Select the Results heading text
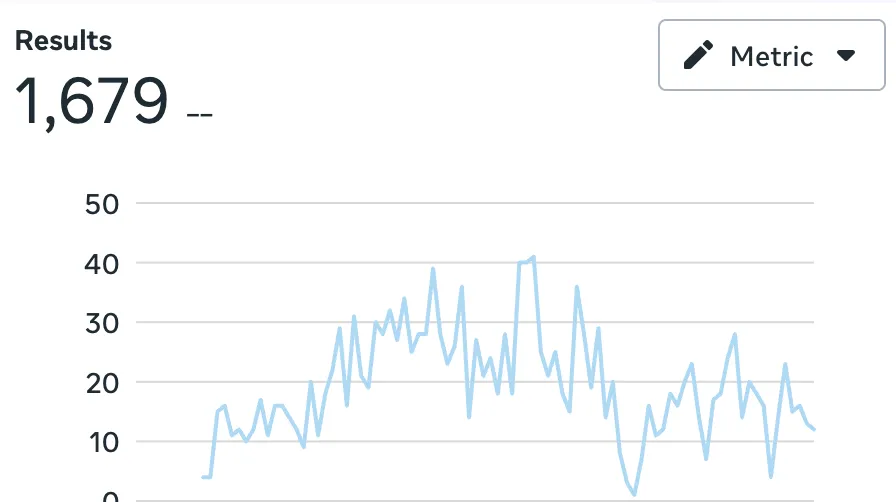The image size is (896, 502). coord(63,41)
